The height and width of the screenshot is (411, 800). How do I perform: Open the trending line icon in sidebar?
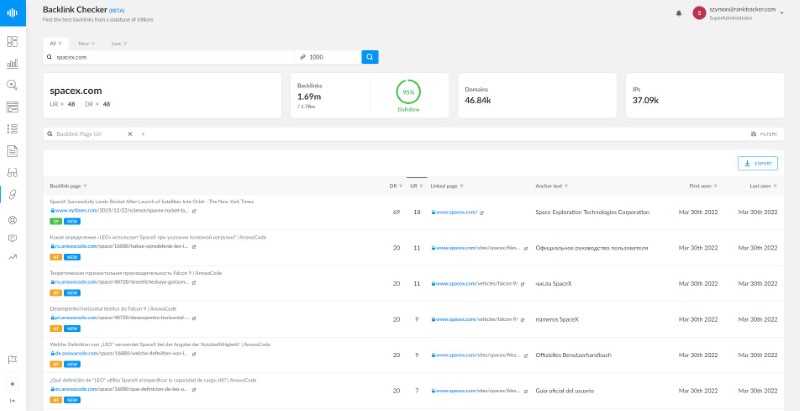click(x=12, y=257)
